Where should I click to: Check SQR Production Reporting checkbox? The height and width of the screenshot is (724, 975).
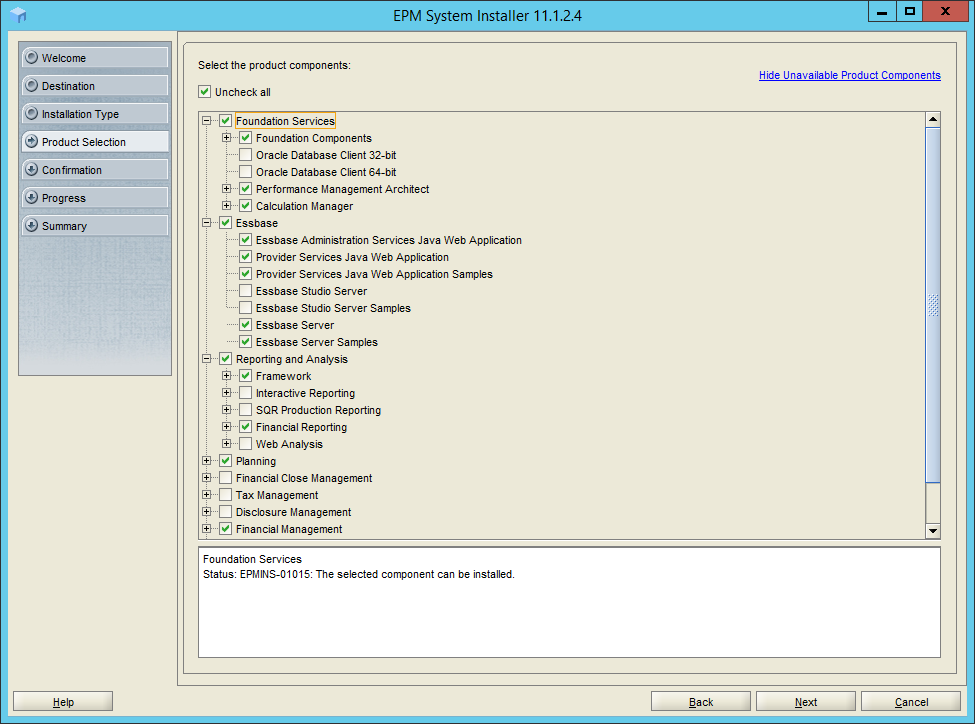246,410
